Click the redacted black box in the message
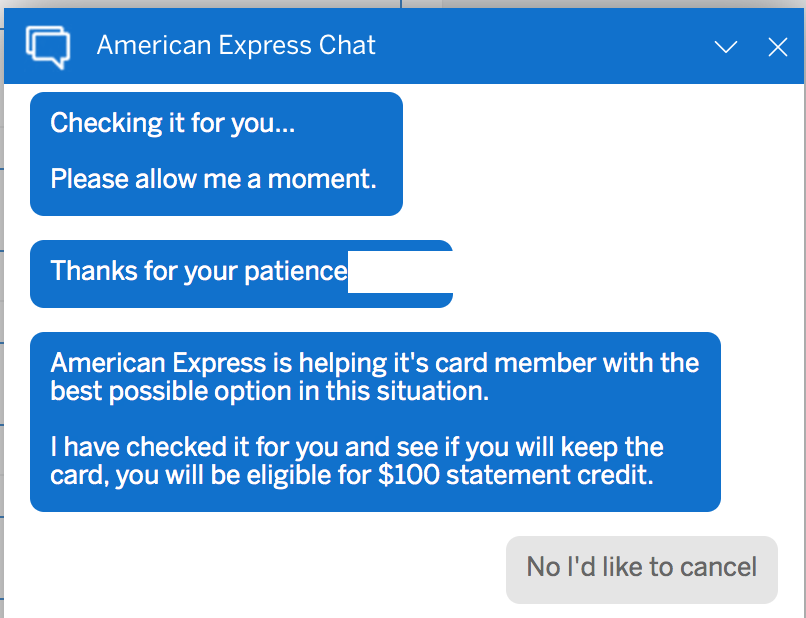806x618 pixels. pos(402,271)
